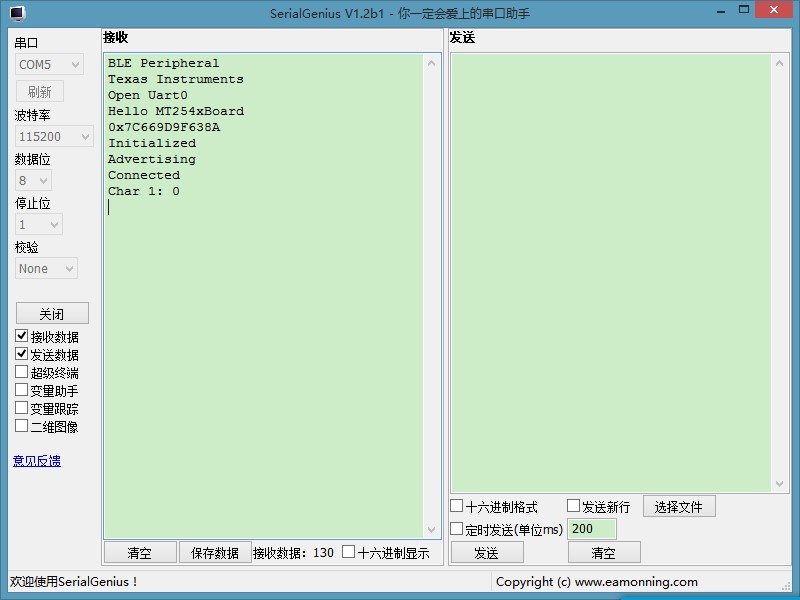The width and height of the screenshot is (800, 600).
Task: Click the 接收数据: 130 byte counter
Action: click(293, 553)
